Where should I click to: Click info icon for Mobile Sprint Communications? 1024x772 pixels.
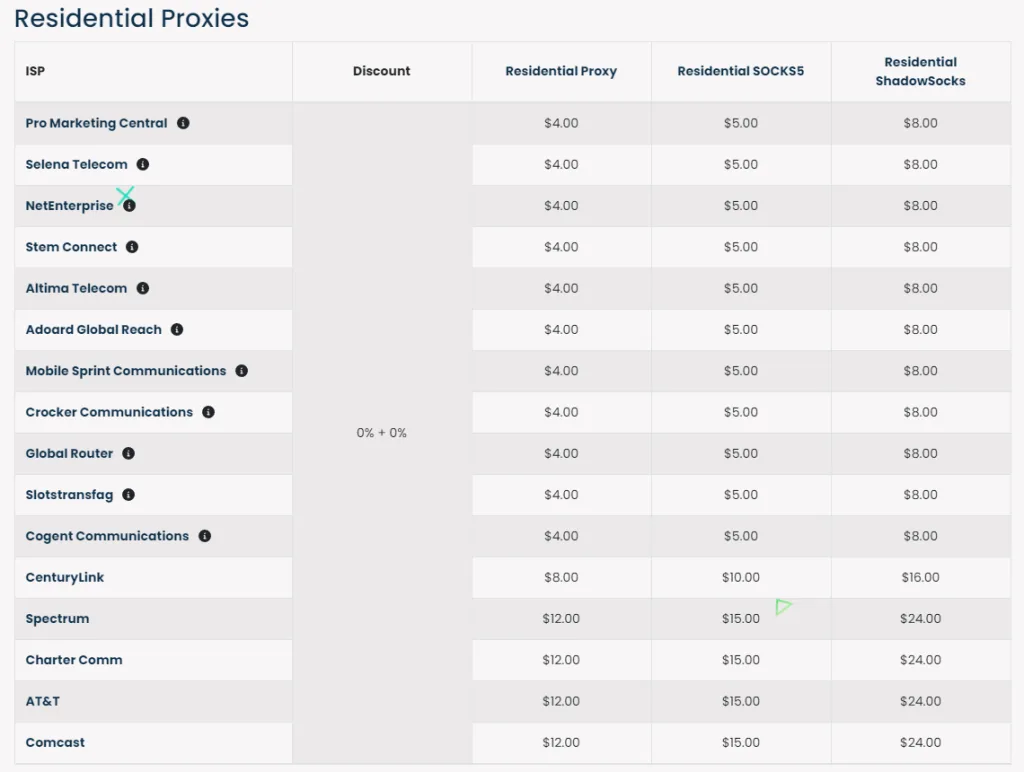pos(241,371)
